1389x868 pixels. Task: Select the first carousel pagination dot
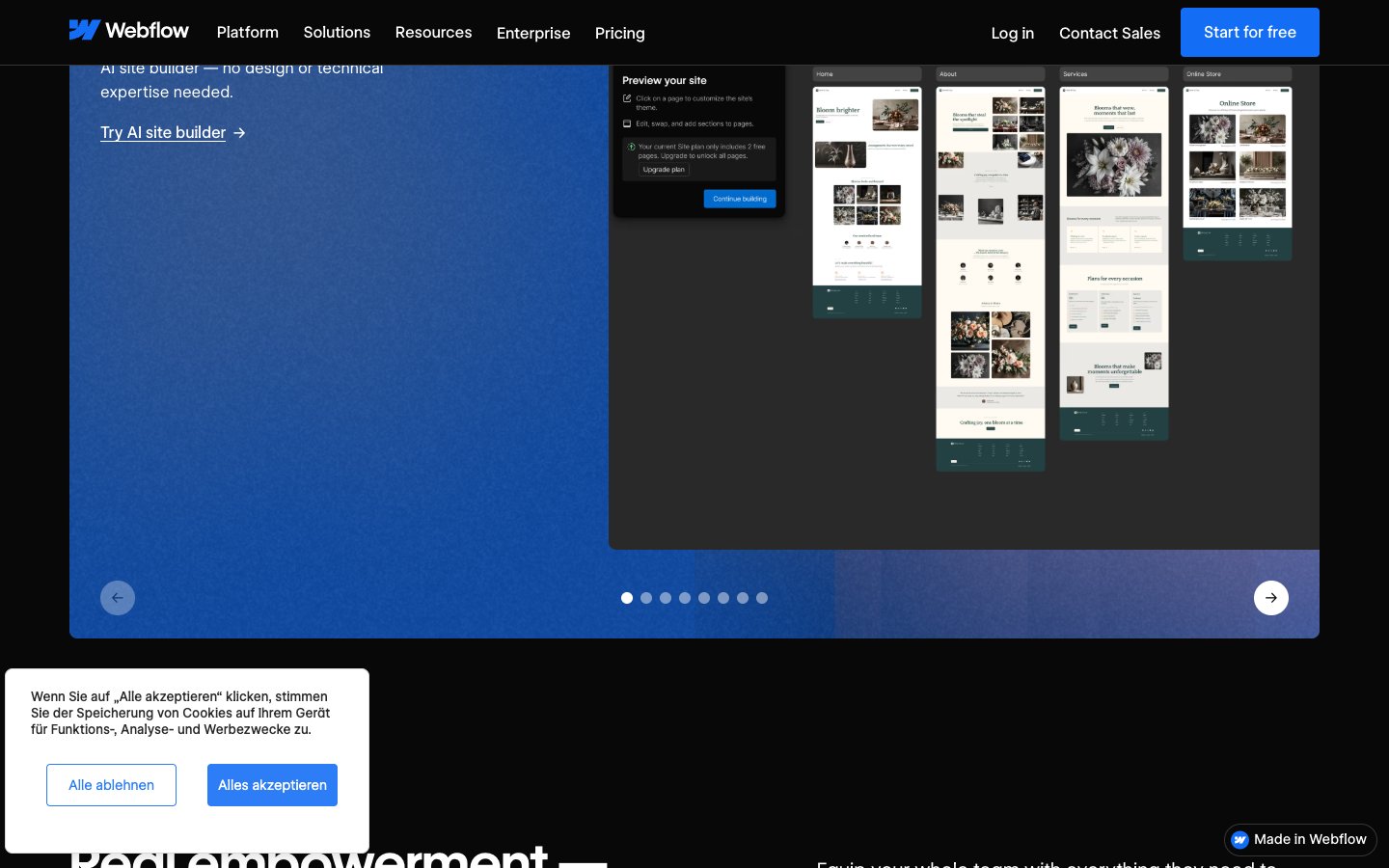point(627,598)
